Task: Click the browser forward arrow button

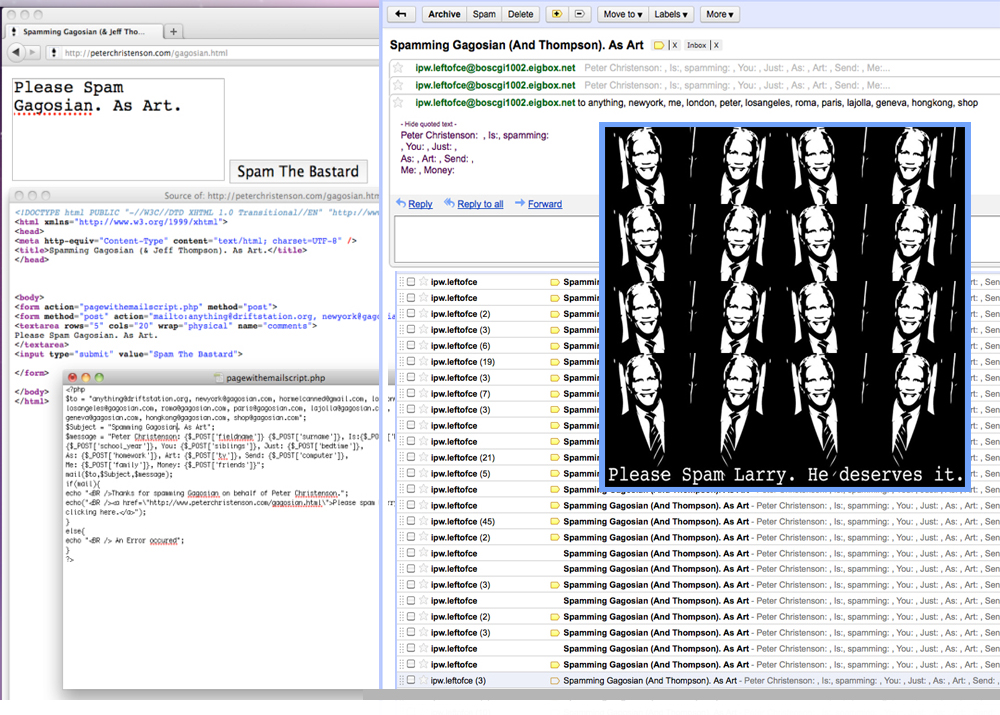Action: (33, 52)
